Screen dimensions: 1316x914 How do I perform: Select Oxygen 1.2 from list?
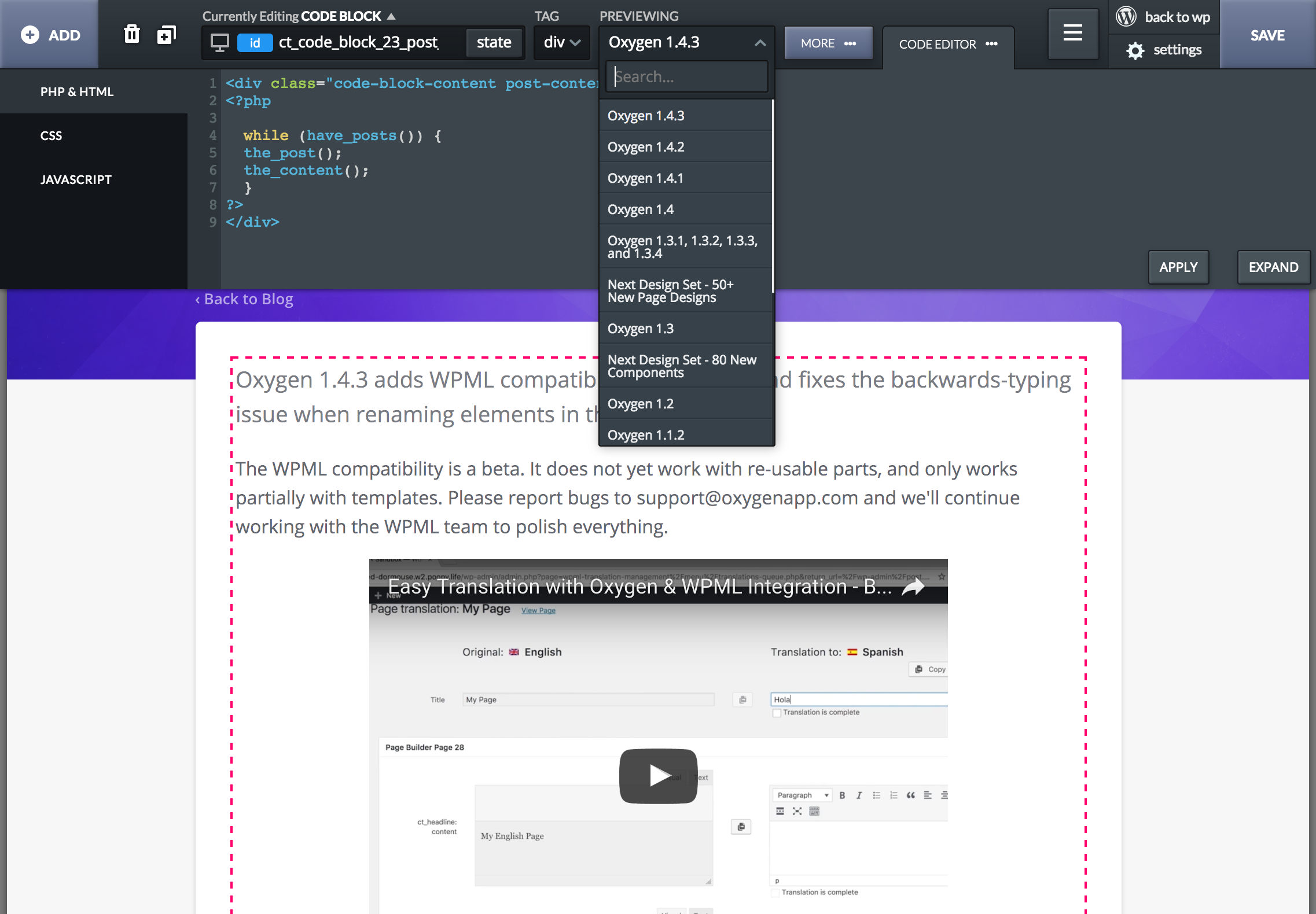point(685,404)
